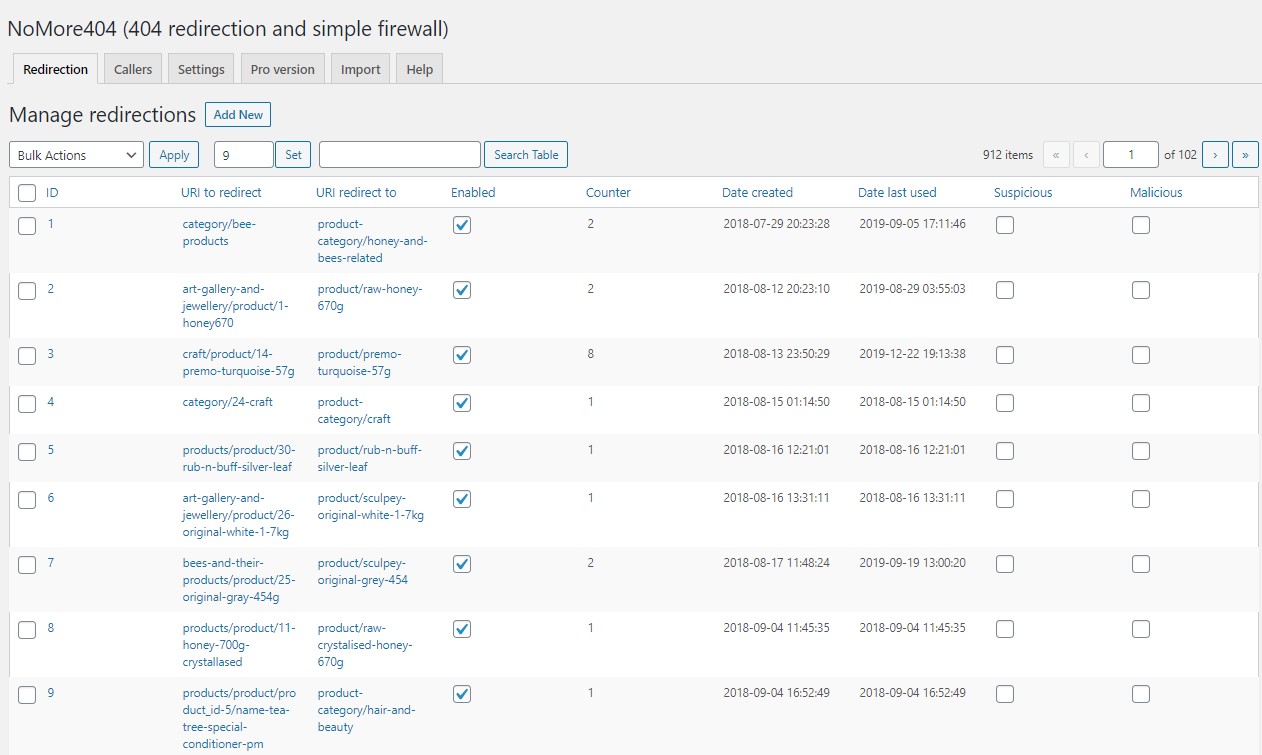Open product/raw-crystalised-honey-670g target link

coord(365,645)
